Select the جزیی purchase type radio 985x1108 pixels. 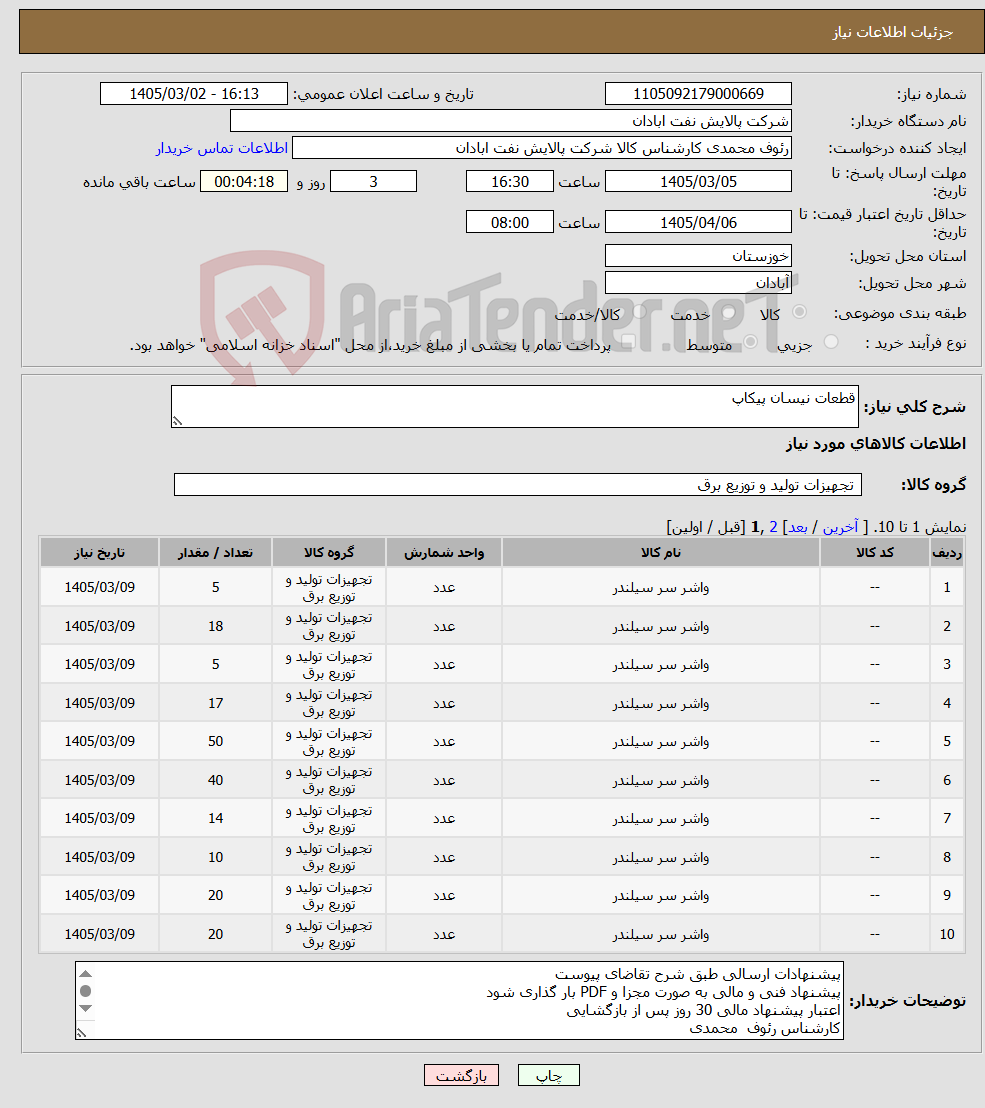(x=831, y=342)
